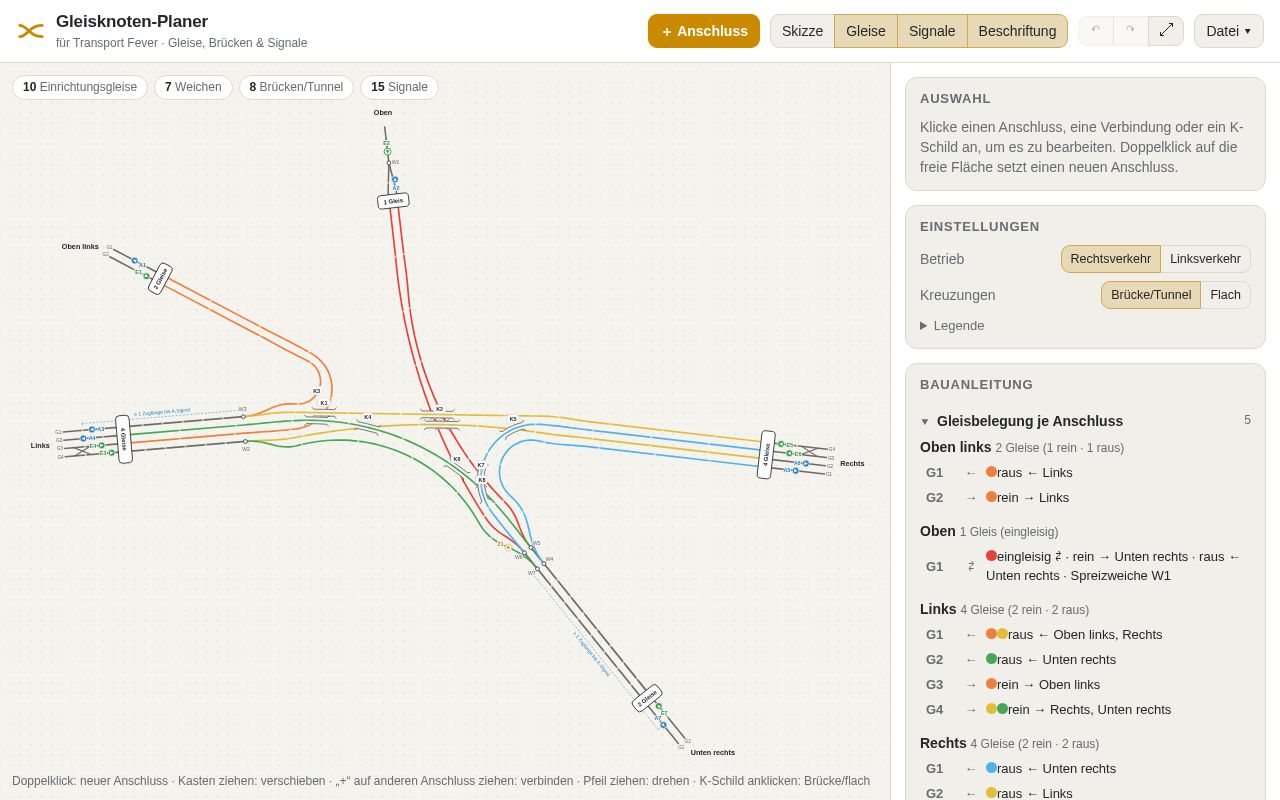Image resolution: width=1280 pixels, height=800 pixels.
Task: Click the yellow Z1 signal on the canvas
Action: [507, 547]
